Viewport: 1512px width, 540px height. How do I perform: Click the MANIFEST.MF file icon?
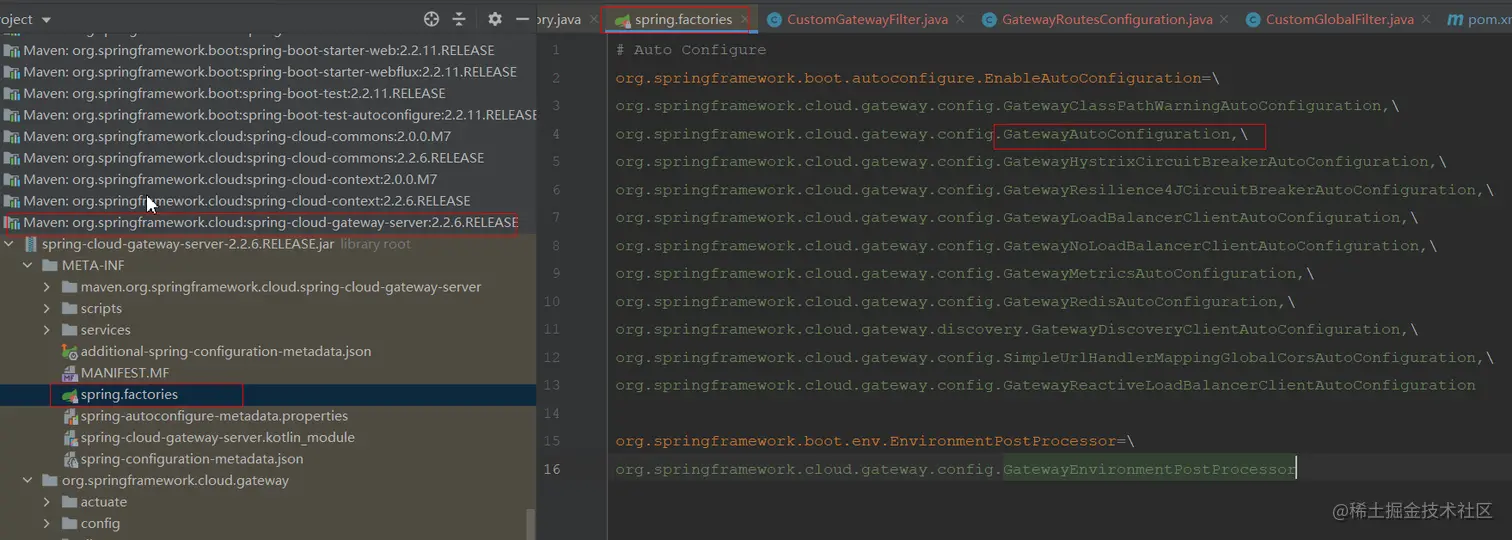(x=69, y=373)
